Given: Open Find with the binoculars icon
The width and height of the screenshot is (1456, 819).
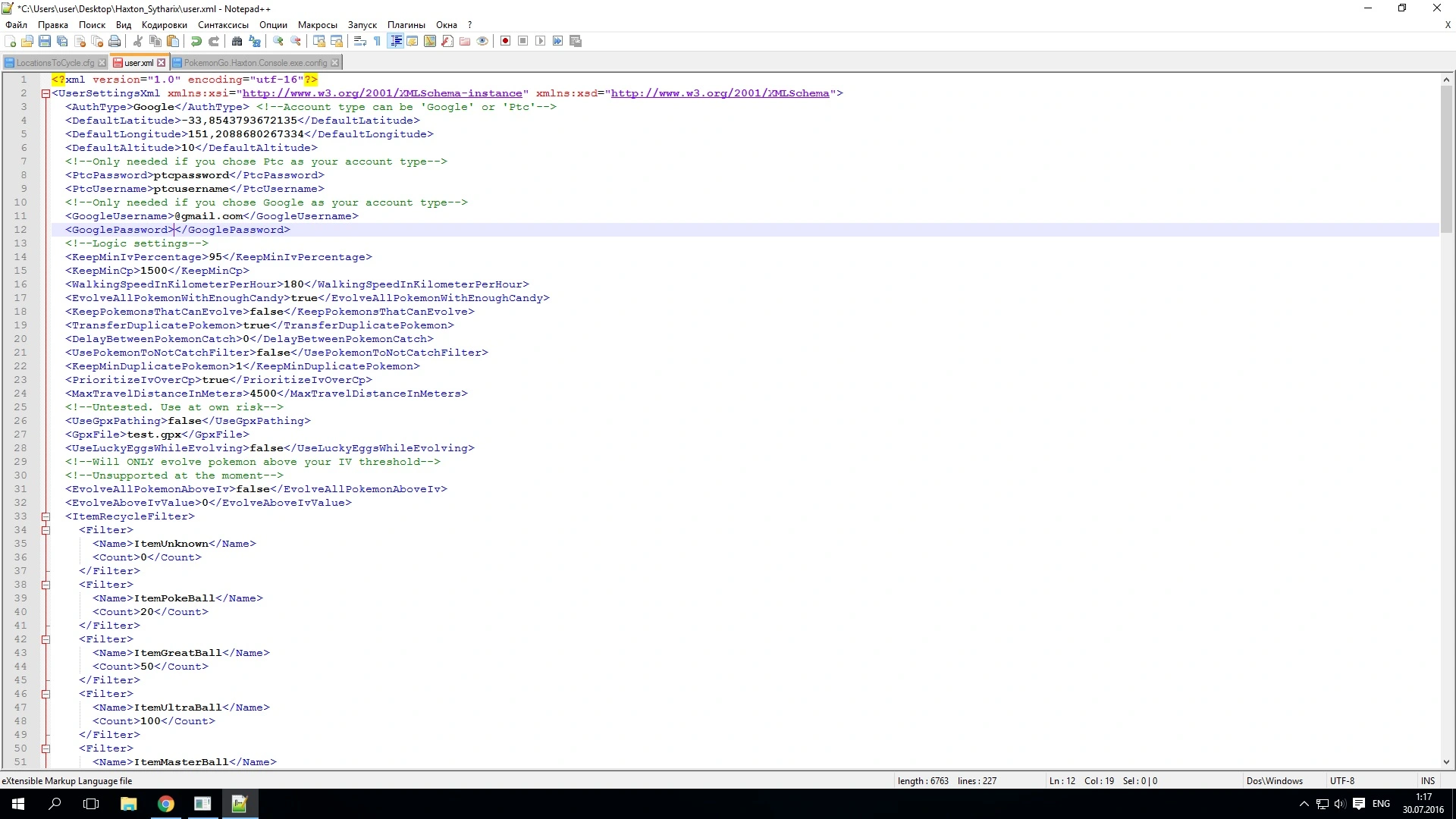Looking at the screenshot, I should (x=237, y=41).
